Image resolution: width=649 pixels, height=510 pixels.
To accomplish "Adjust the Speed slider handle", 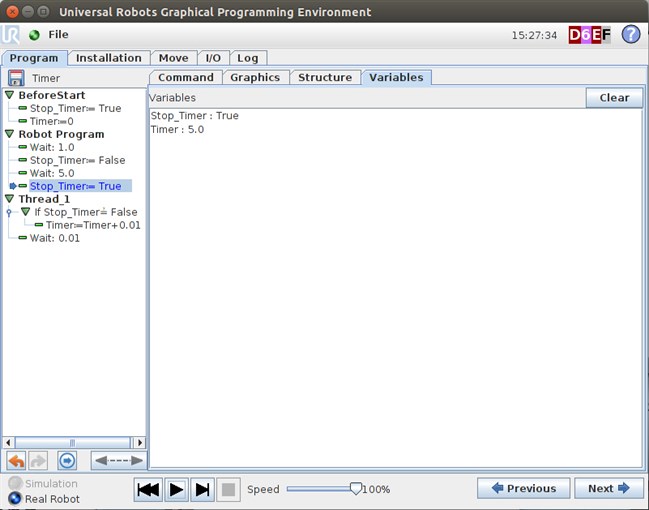I will pos(356,488).
